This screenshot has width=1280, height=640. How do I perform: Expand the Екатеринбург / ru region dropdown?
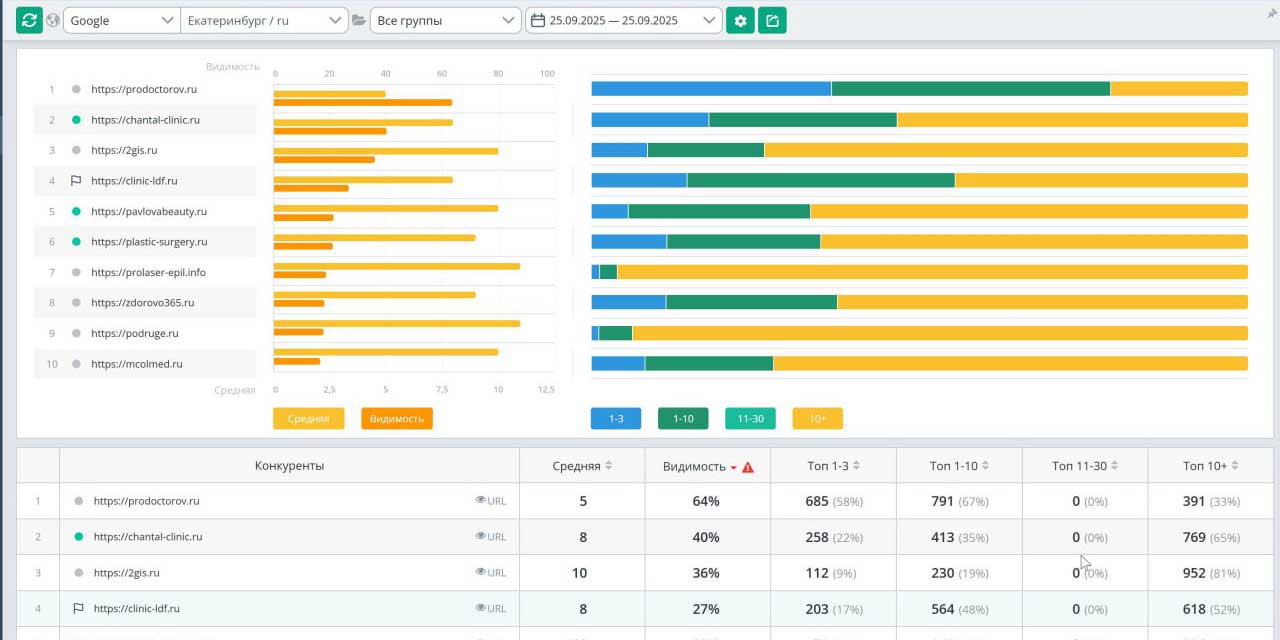point(264,20)
